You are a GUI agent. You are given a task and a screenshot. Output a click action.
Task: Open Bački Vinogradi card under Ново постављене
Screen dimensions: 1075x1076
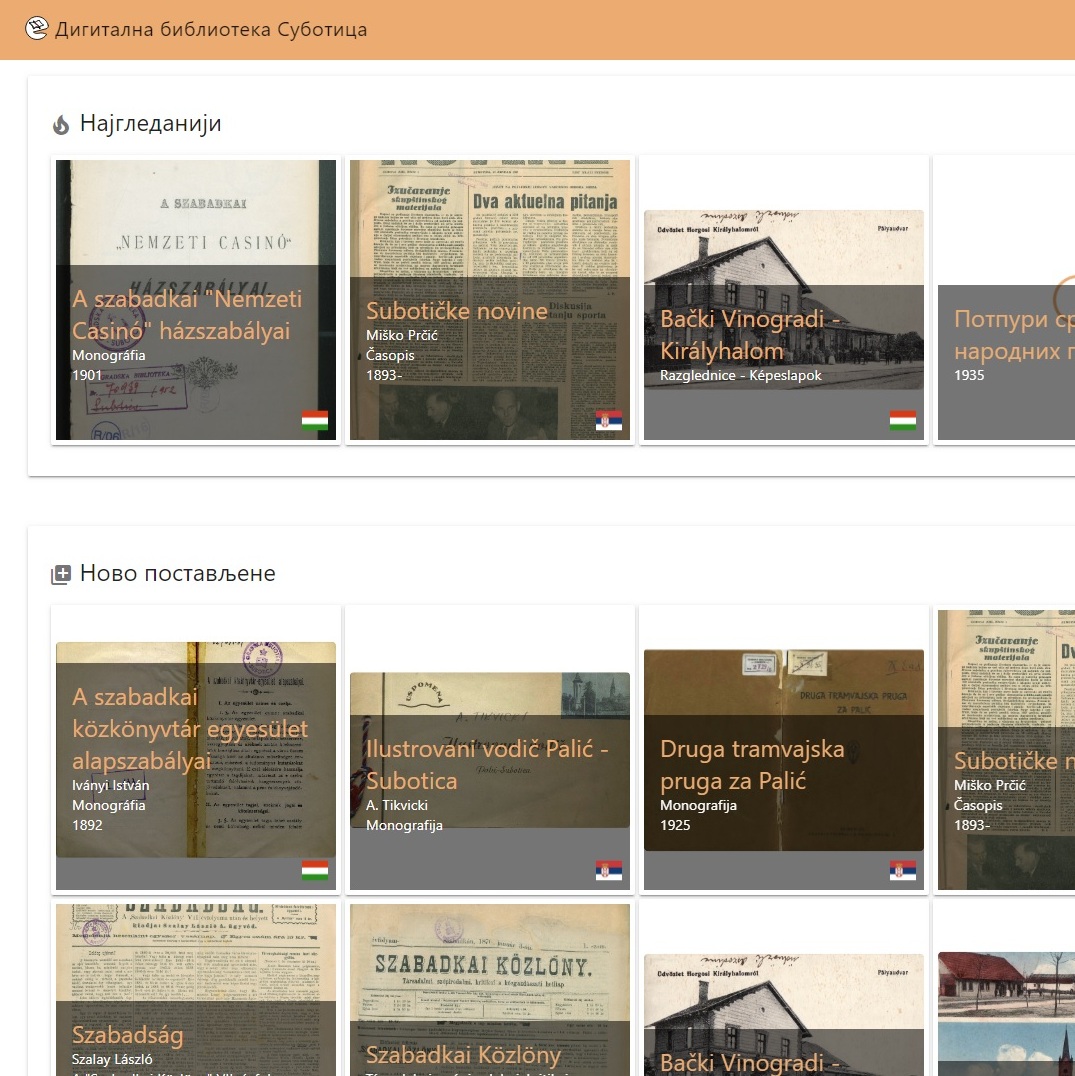point(783,1014)
